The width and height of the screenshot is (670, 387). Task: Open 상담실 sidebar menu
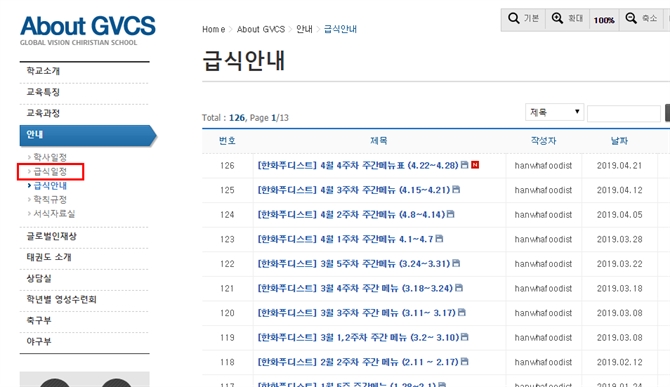(x=39, y=279)
